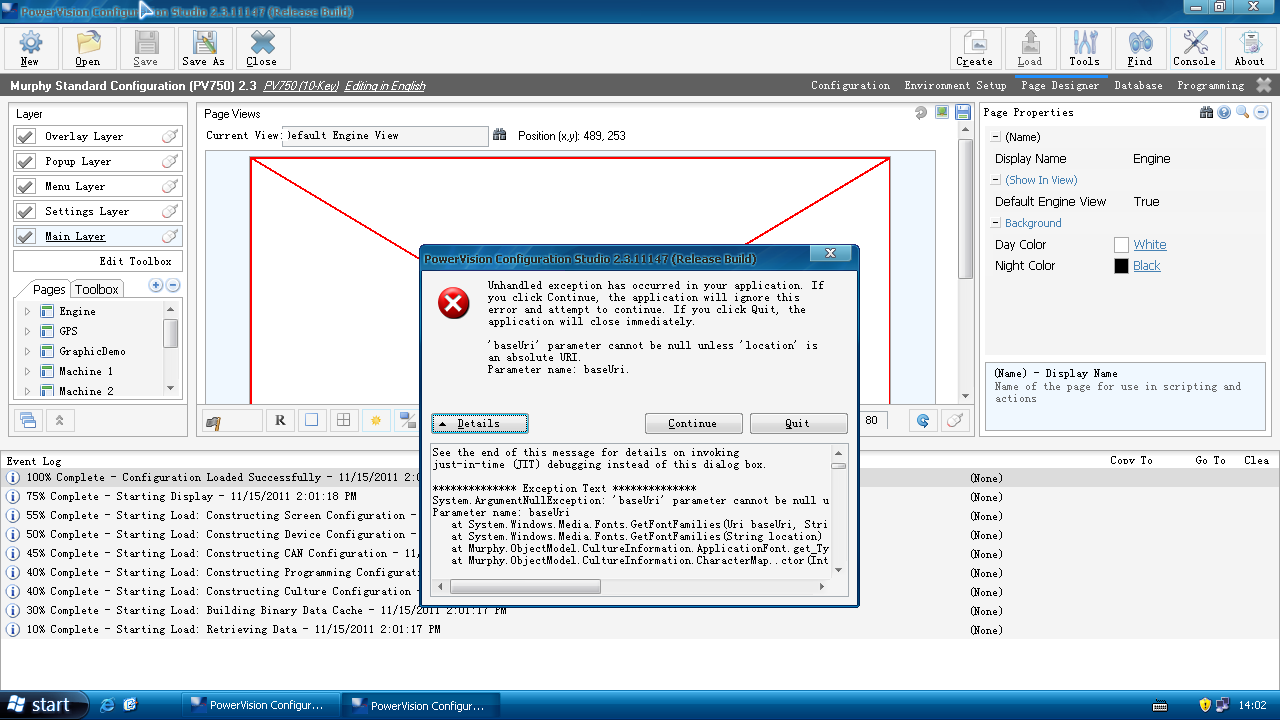The height and width of the screenshot is (720, 1280).
Task: Click the Black night color link
Action: coord(1147,266)
